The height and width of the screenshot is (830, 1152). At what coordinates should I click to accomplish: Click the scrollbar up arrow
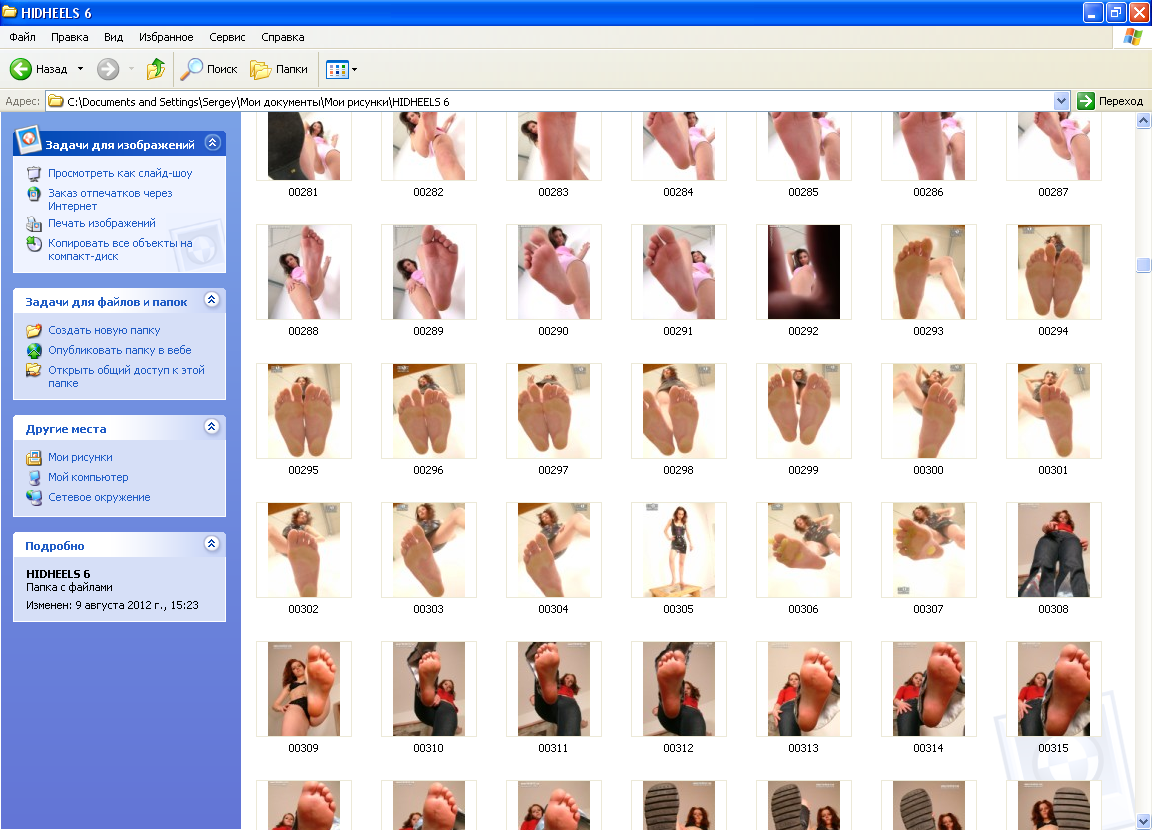pyautogui.click(x=1143, y=121)
